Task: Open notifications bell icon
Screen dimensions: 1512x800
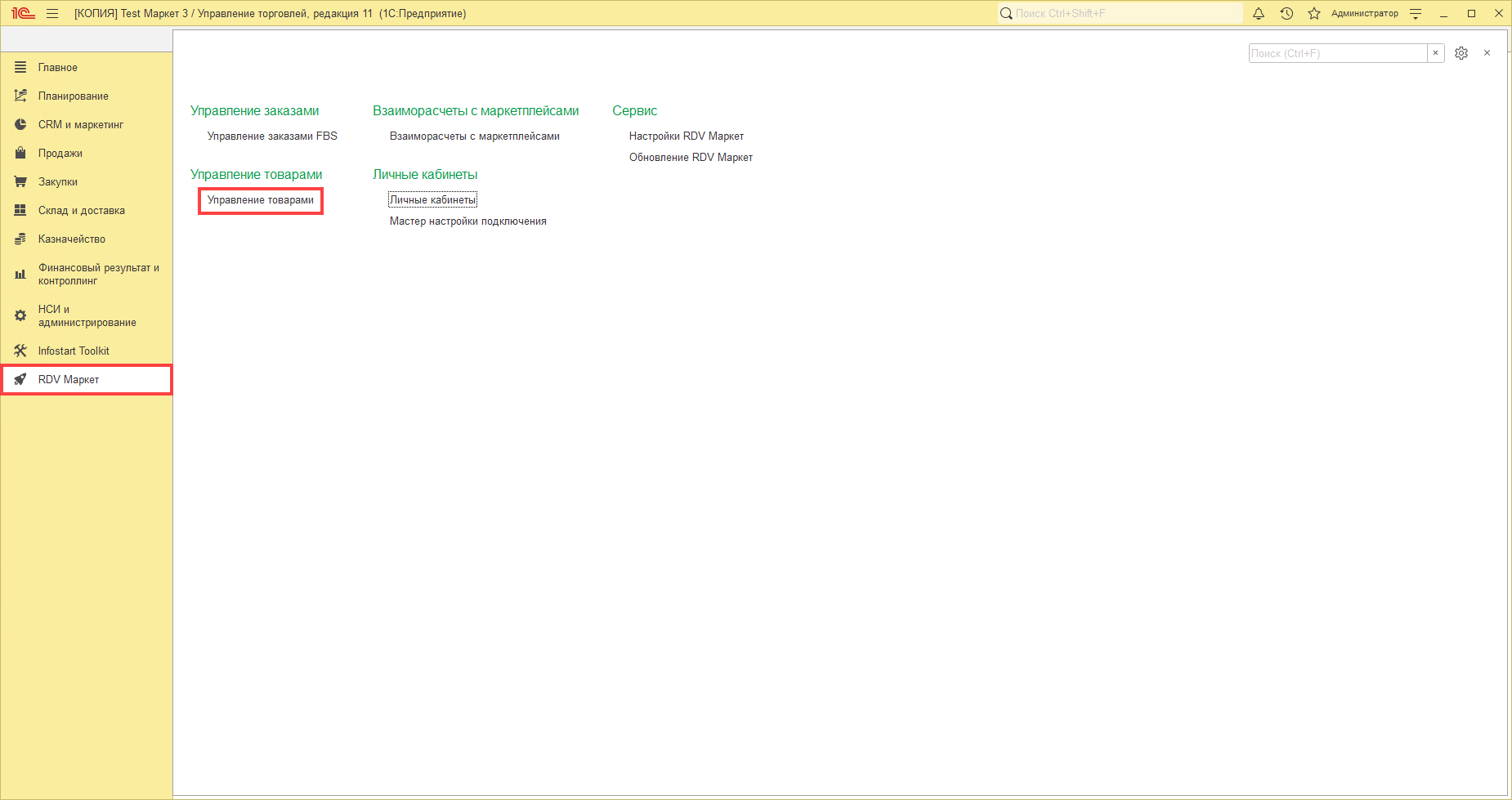Action: coord(1259,13)
